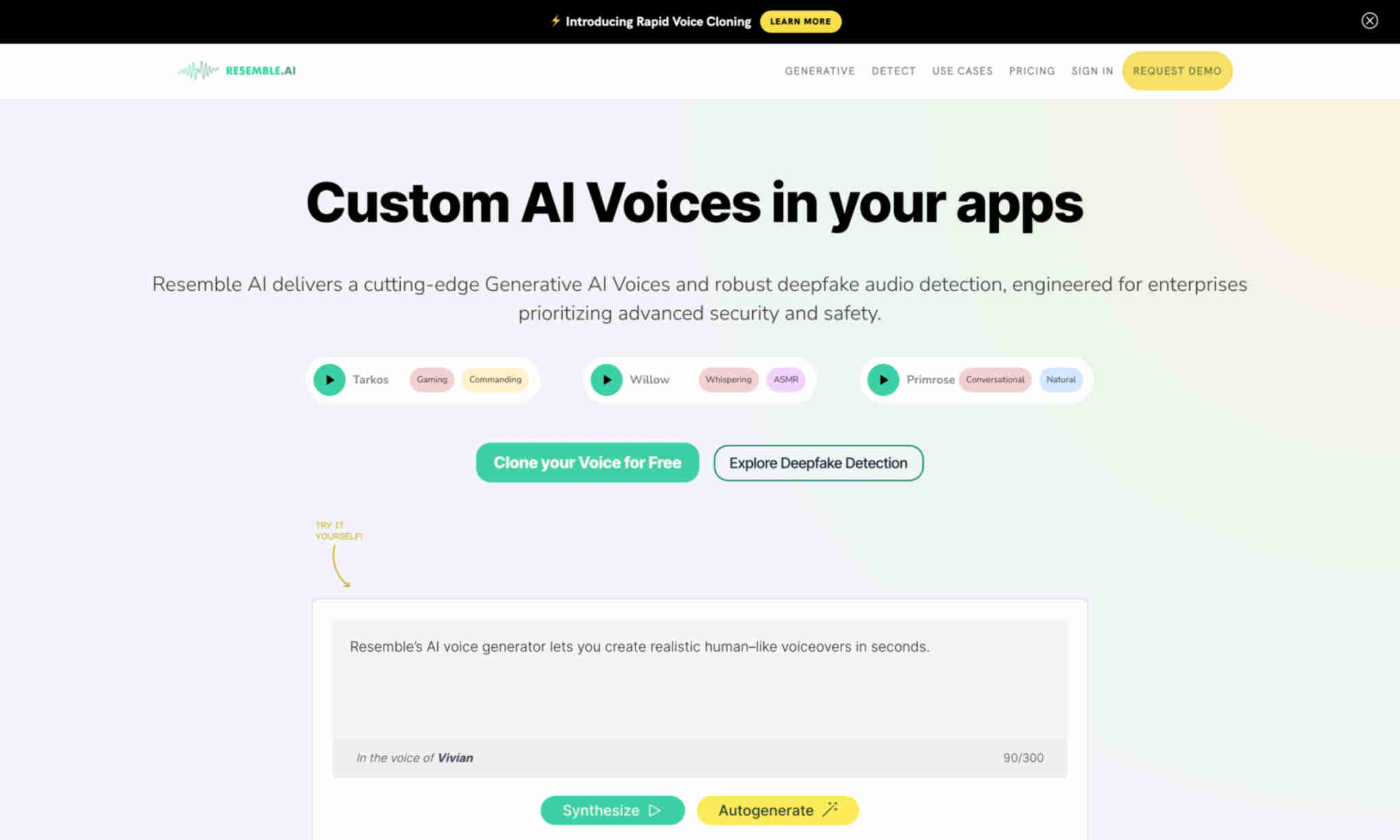Click the Conversational tag on Primrose voice
This screenshot has height=840, width=1400.
(x=994, y=379)
